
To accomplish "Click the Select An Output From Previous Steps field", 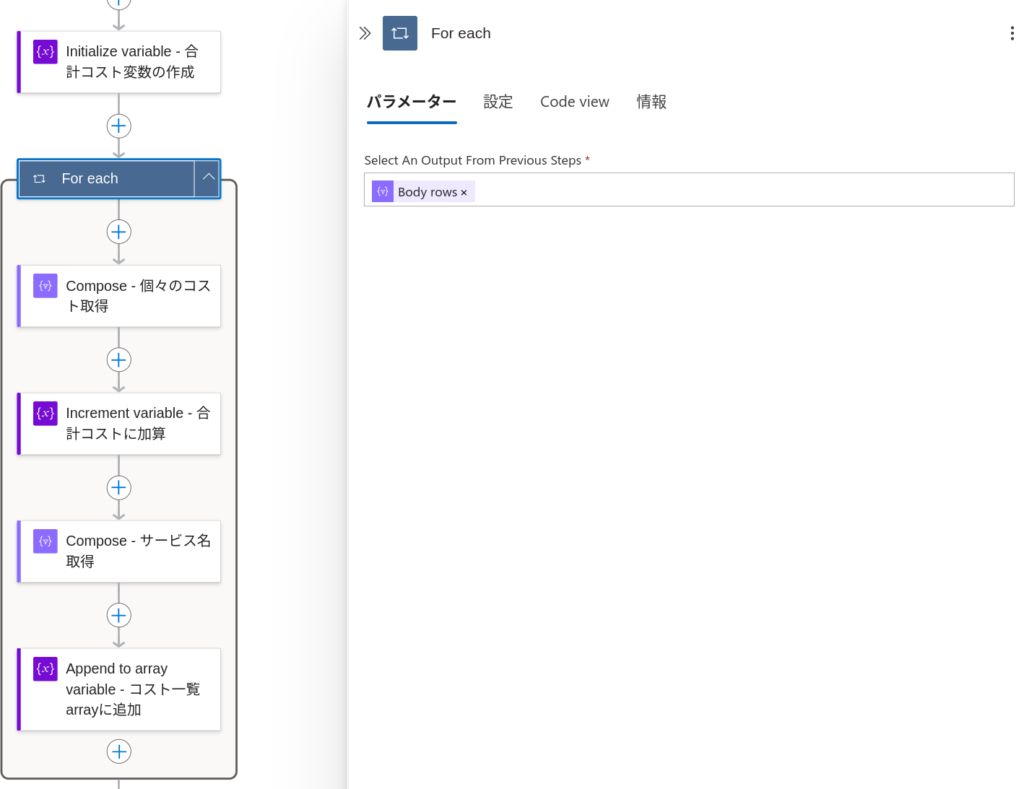I will 689,190.
